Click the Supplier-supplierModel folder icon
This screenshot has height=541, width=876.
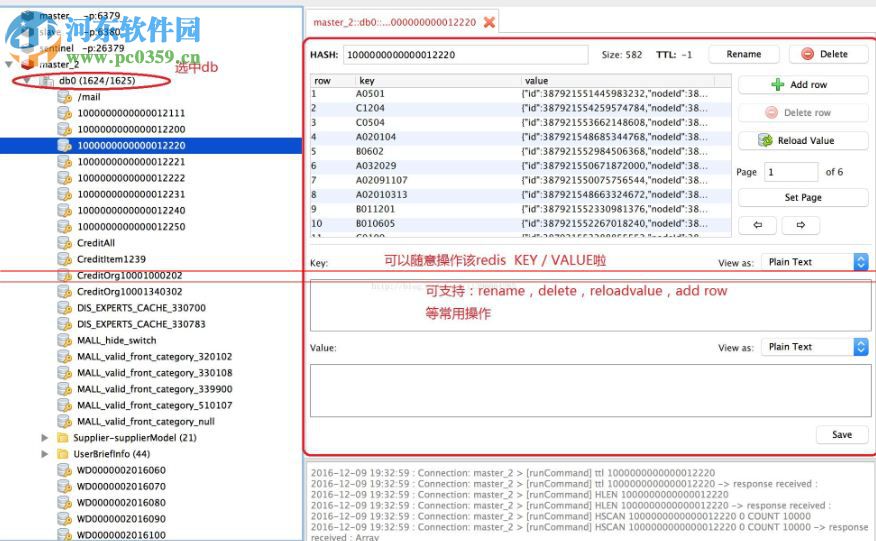click(63, 438)
